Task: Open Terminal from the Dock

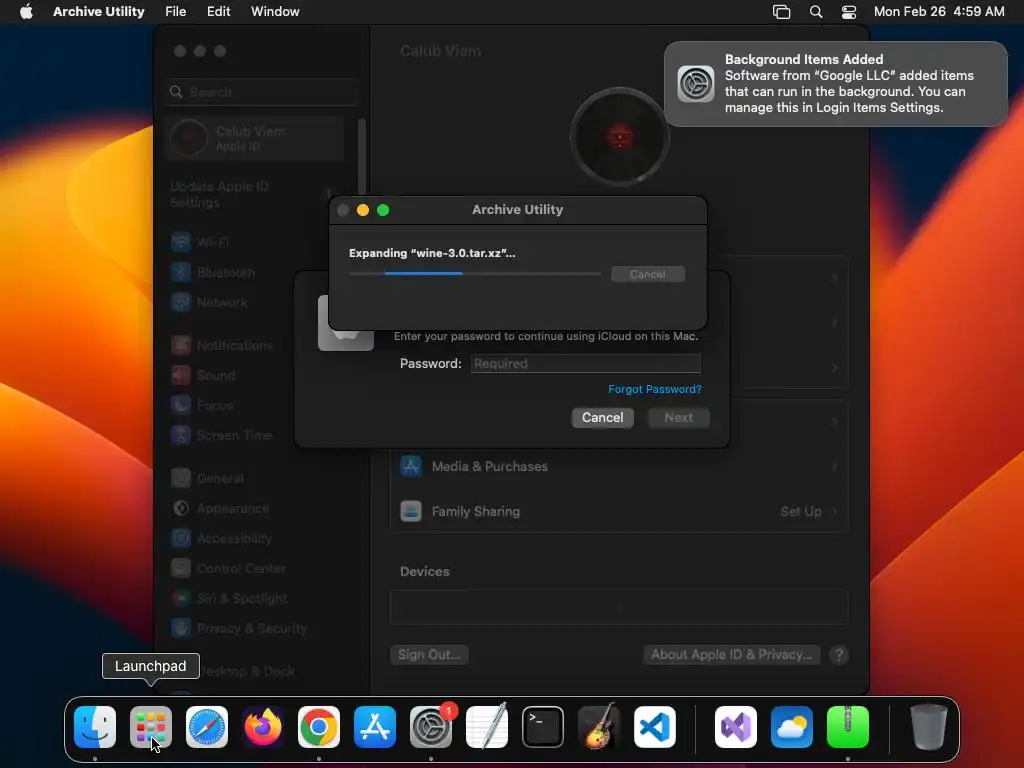Action: (543, 727)
